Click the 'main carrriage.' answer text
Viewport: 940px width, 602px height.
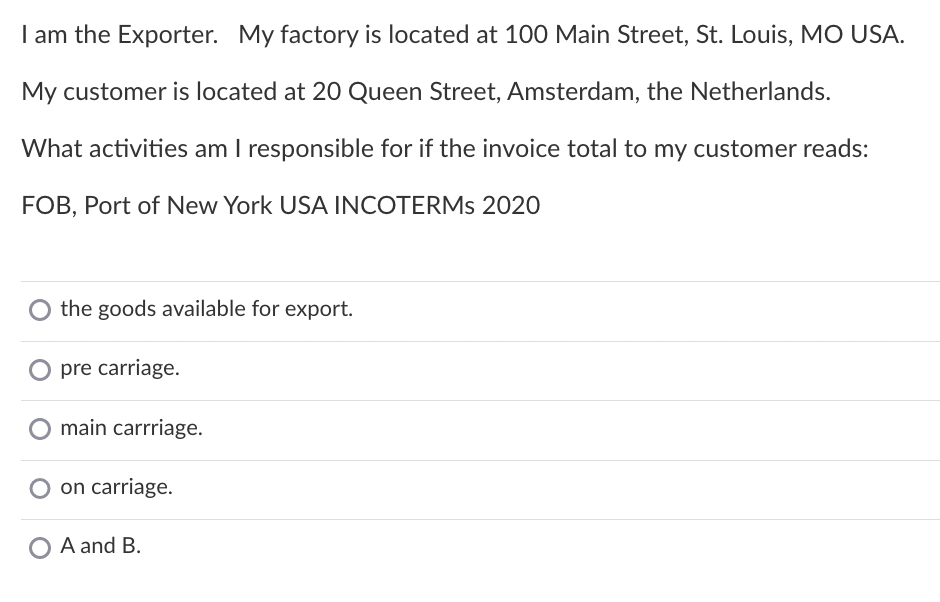pos(131,428)
